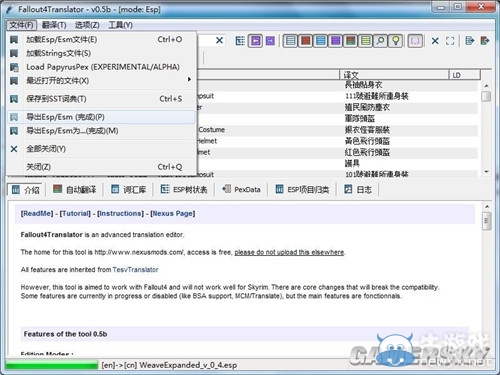Choose 全部关闭(Y) from the menu
500x375 pixels.
pos(101,149)
